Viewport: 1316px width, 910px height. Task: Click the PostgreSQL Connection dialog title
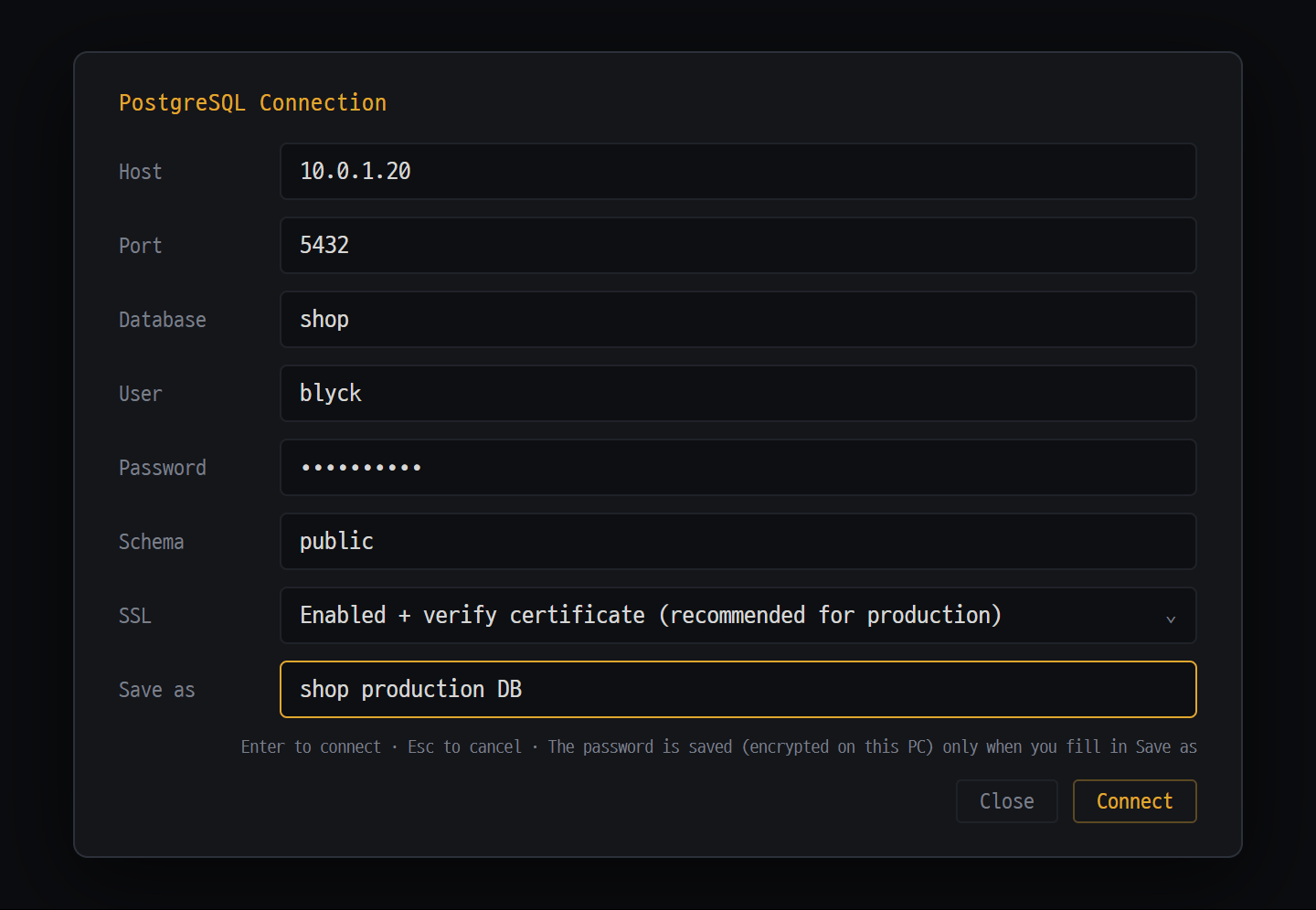point(252,102)
